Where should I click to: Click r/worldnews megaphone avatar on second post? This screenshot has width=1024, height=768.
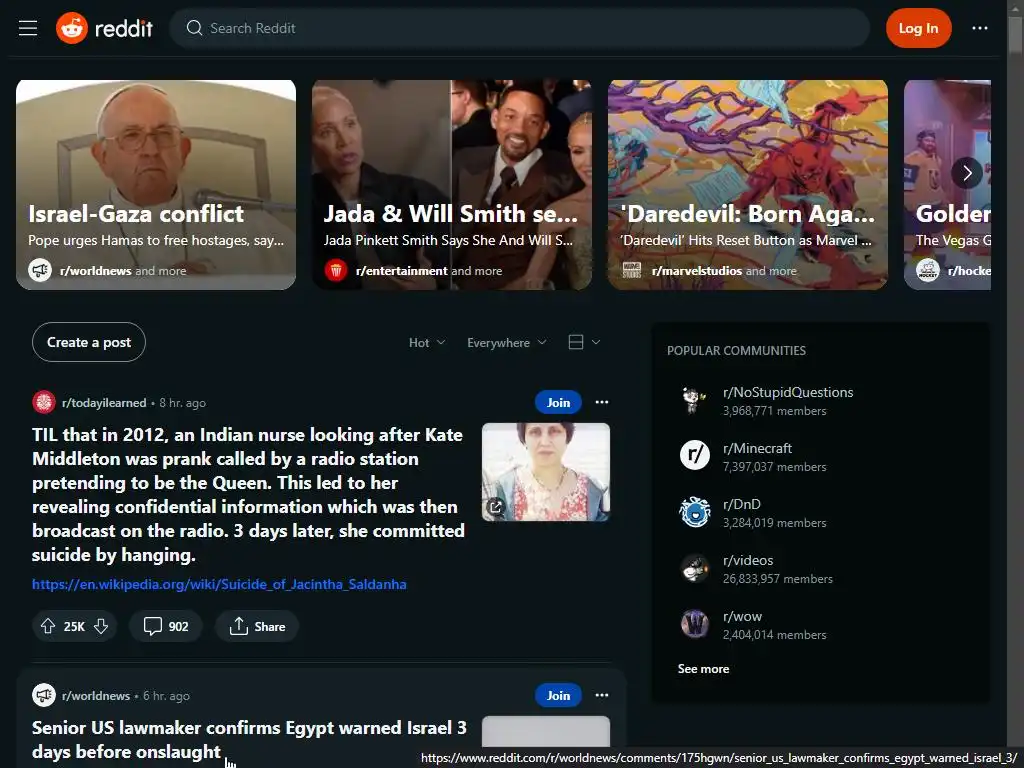point(44,695)
